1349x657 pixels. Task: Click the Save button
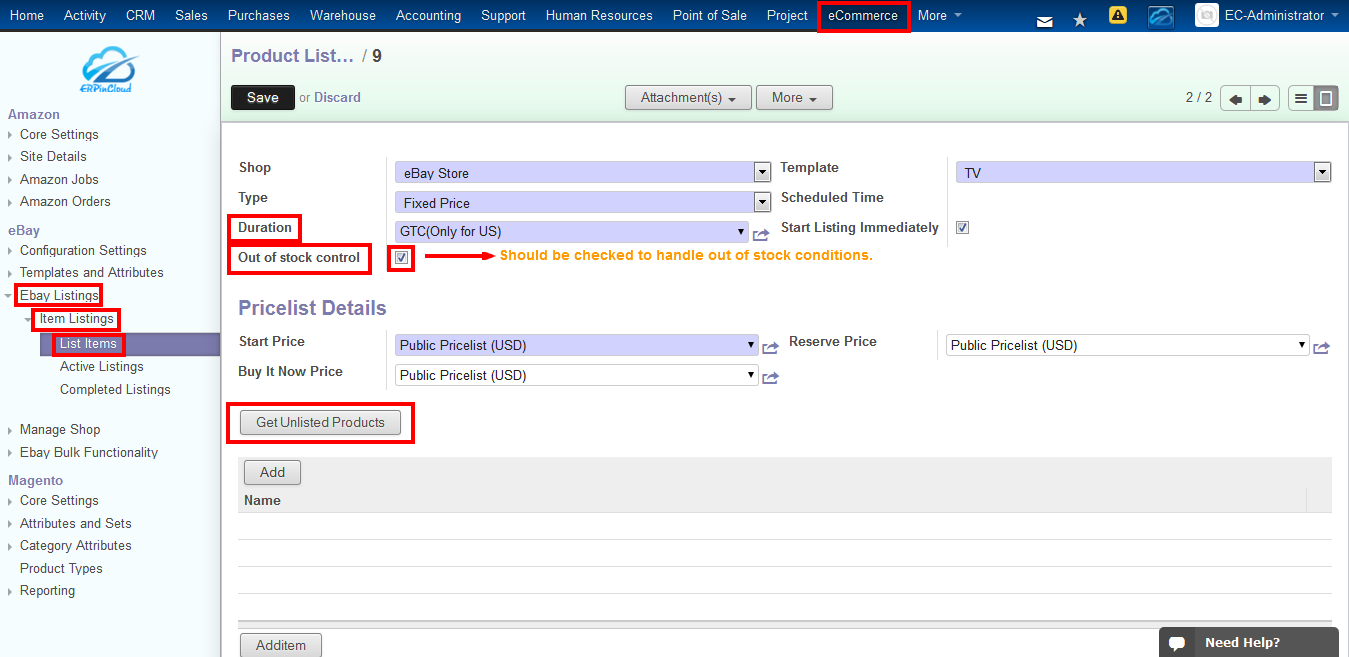pos(263,97)
